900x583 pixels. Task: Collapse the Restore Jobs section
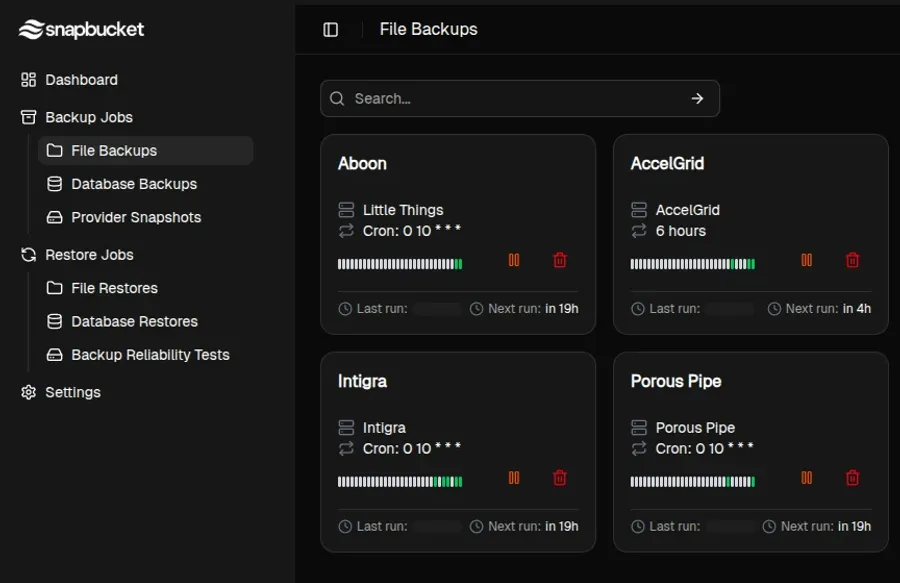(x=88, y=254)
